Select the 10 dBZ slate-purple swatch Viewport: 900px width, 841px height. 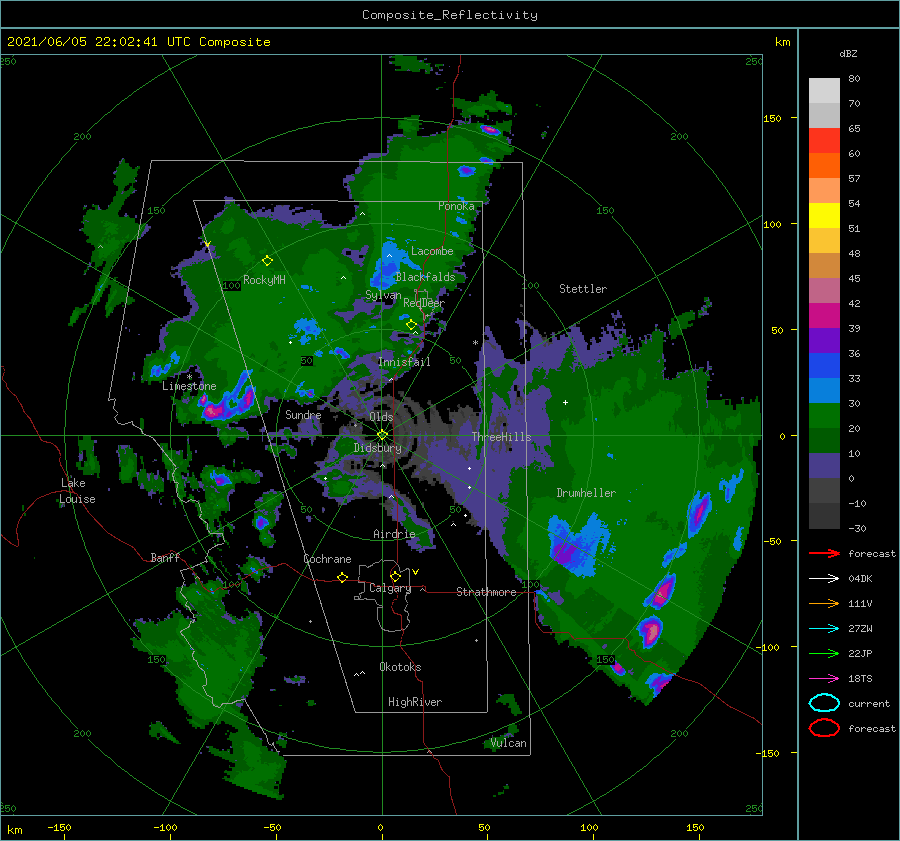[824, 466]
